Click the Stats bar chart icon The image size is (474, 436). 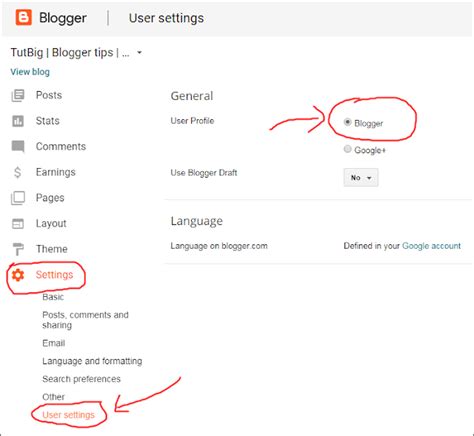[18, 121]
